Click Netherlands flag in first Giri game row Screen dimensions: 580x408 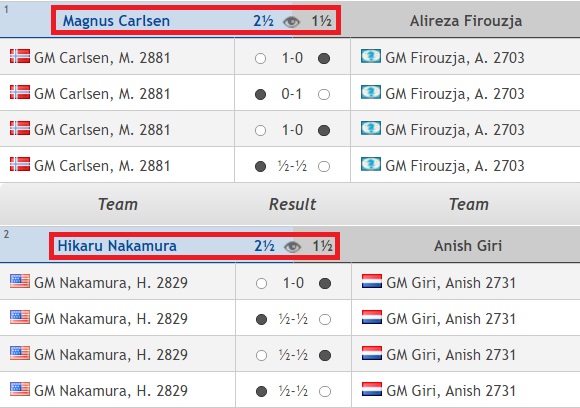[x=372, y=281]
